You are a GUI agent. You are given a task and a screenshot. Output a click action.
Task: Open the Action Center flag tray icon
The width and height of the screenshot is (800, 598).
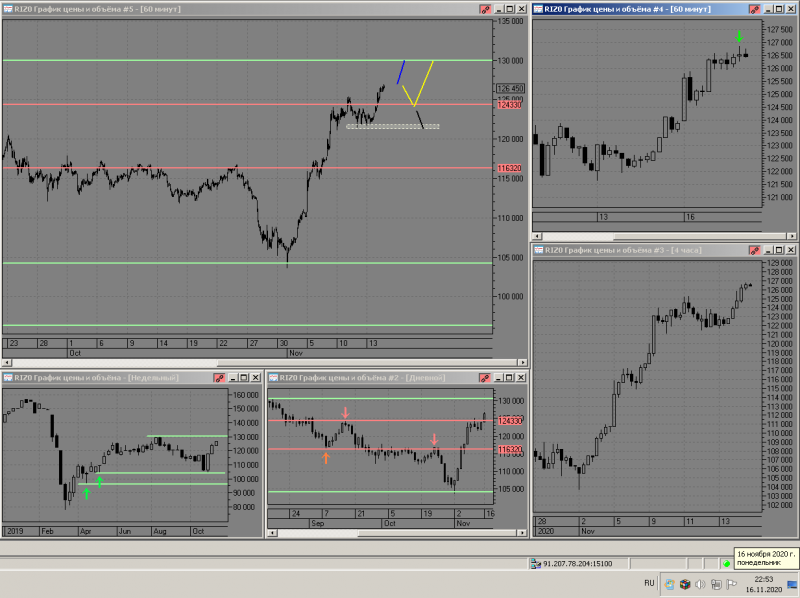click(731, 584)
